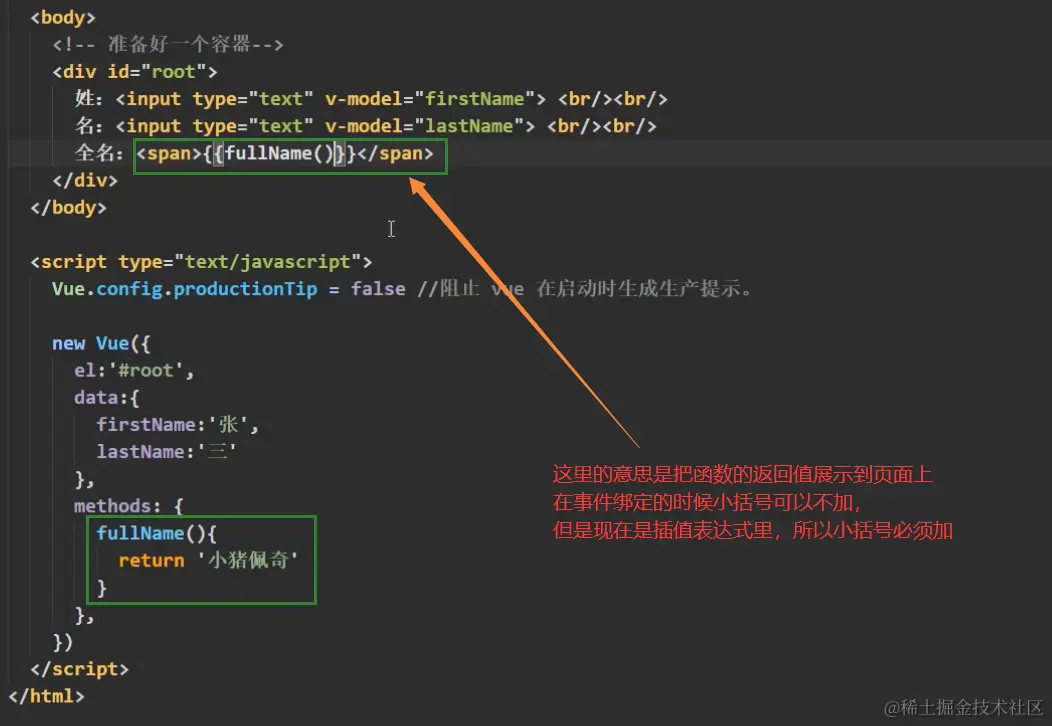Click the <div id="root"> line
The width and height of the screenshot is (1052, 726).
tap(135, 72)
